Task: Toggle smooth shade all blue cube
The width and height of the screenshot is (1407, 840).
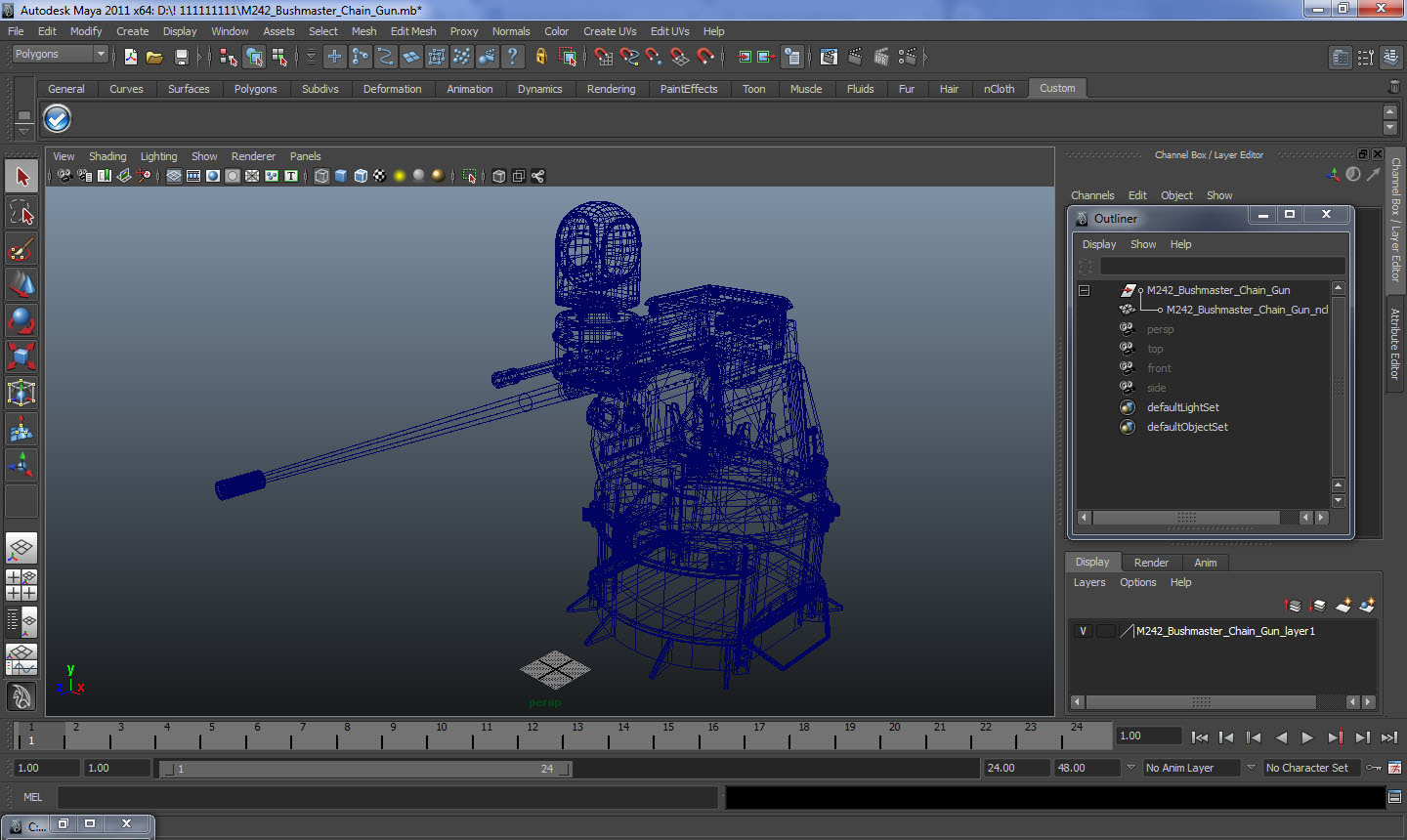Action: (341, 177)
